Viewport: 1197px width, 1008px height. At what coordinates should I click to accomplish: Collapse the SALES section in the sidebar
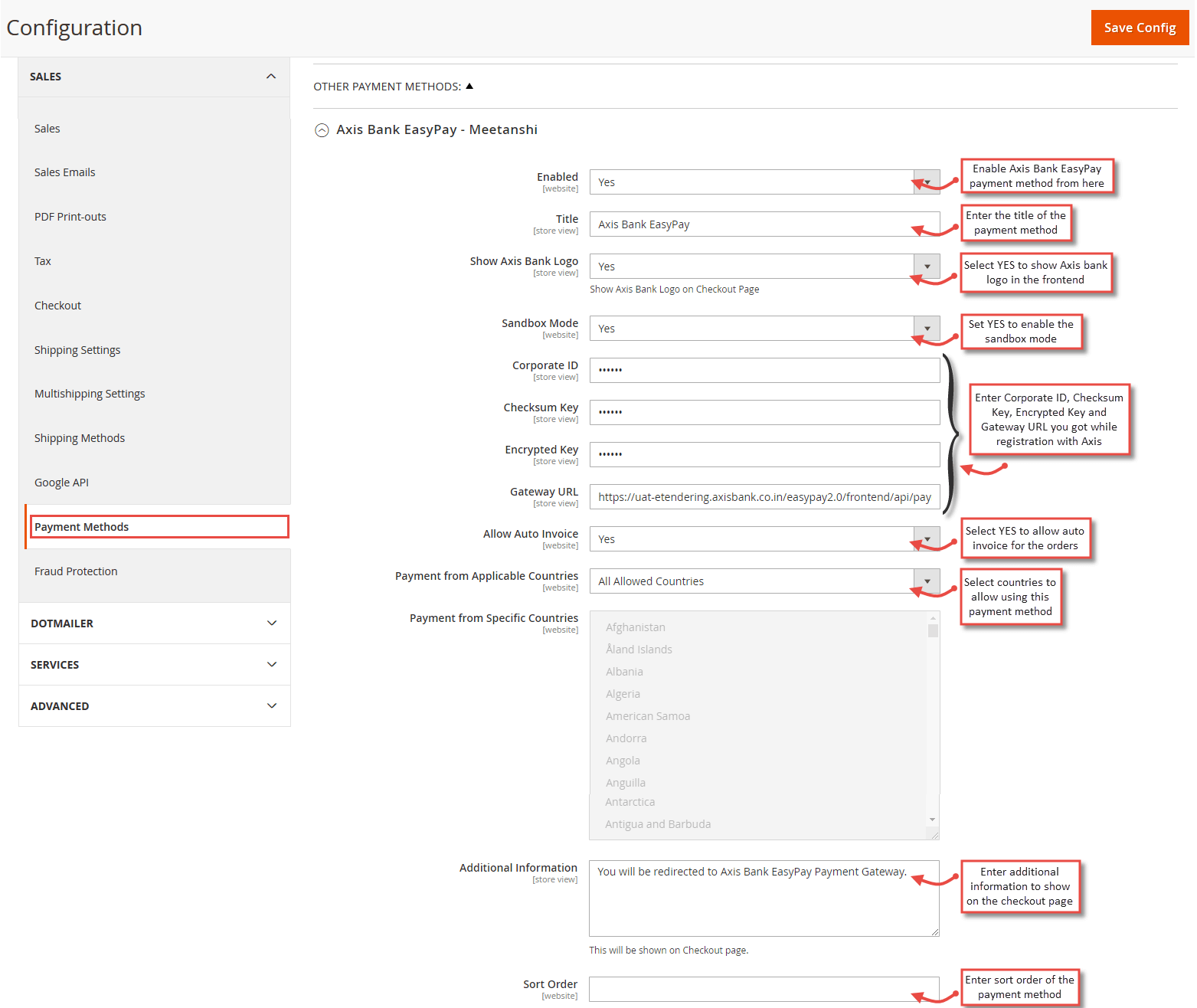pos(270,76)
